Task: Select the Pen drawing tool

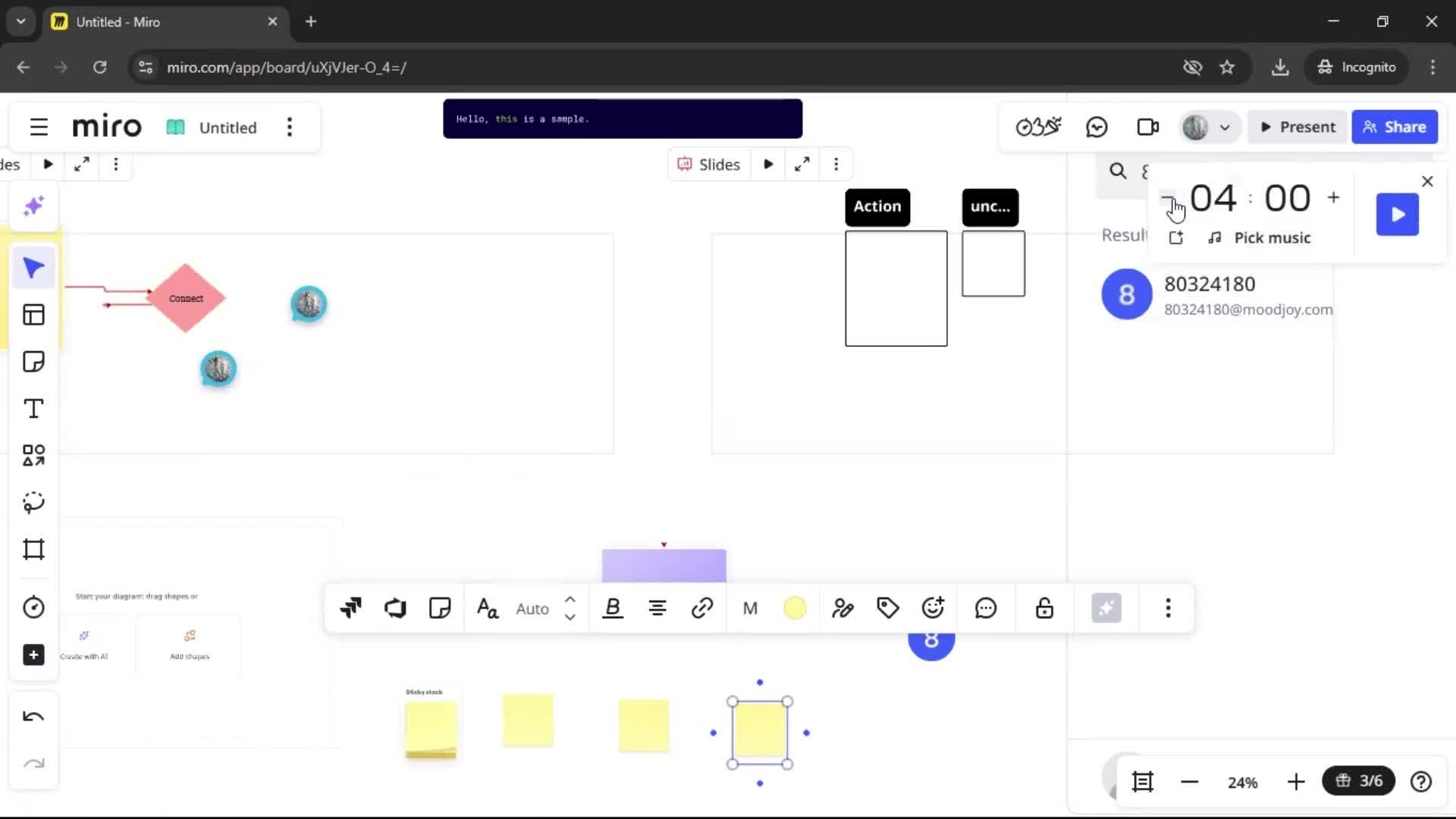Action: coord(33,502)
